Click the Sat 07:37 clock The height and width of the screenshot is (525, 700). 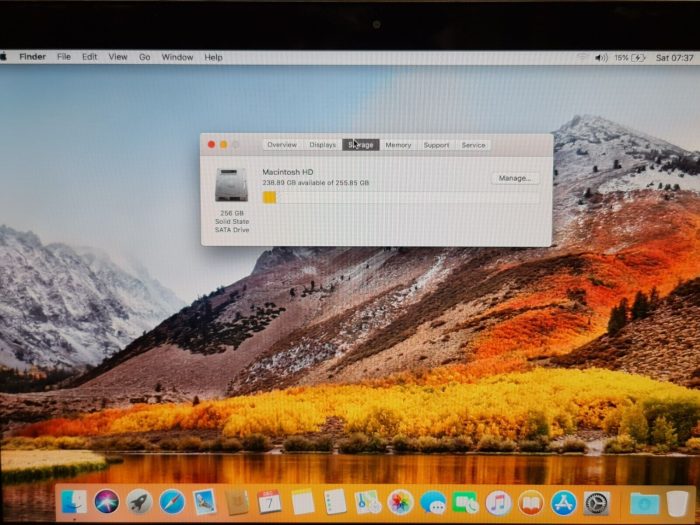coord(674,58)
